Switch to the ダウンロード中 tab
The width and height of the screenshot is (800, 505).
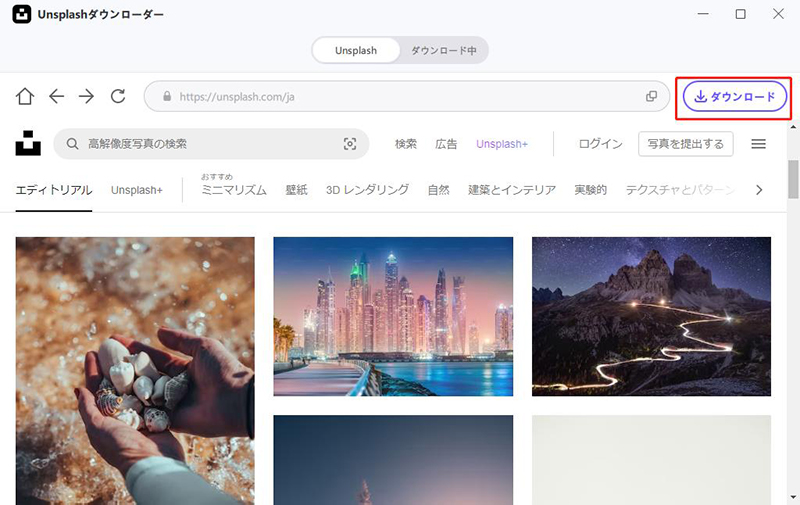click(x=443, y=50)
